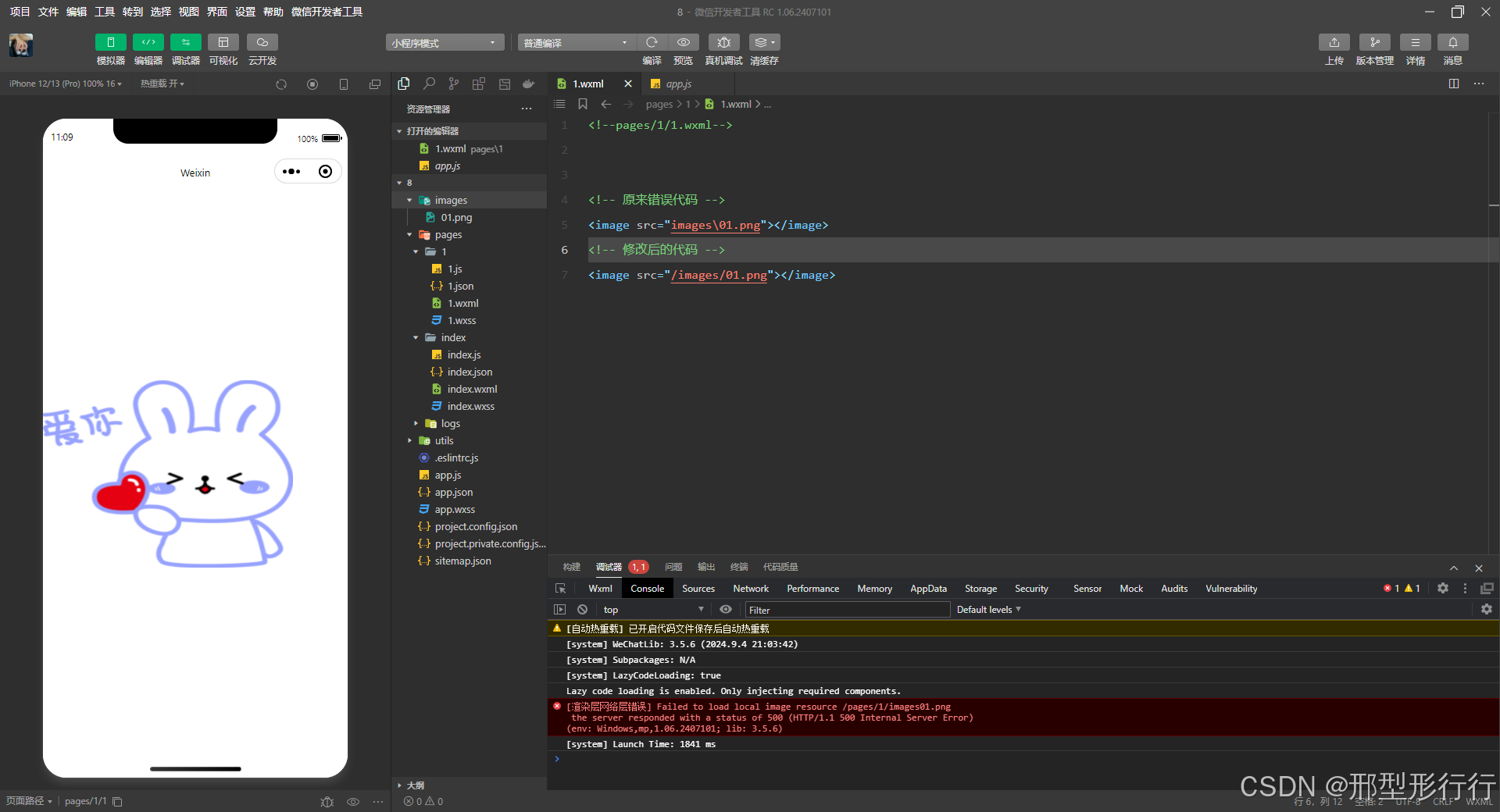Open the console context top dropdown
The image size is (1500, 812).
[653, 610]
